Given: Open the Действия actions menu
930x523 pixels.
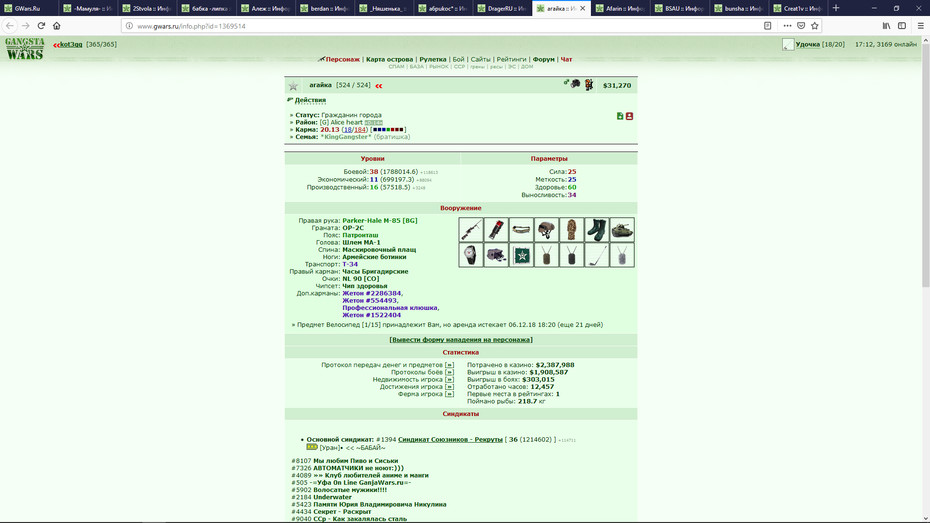Looking at the screenshot, I should click(310, 100).
